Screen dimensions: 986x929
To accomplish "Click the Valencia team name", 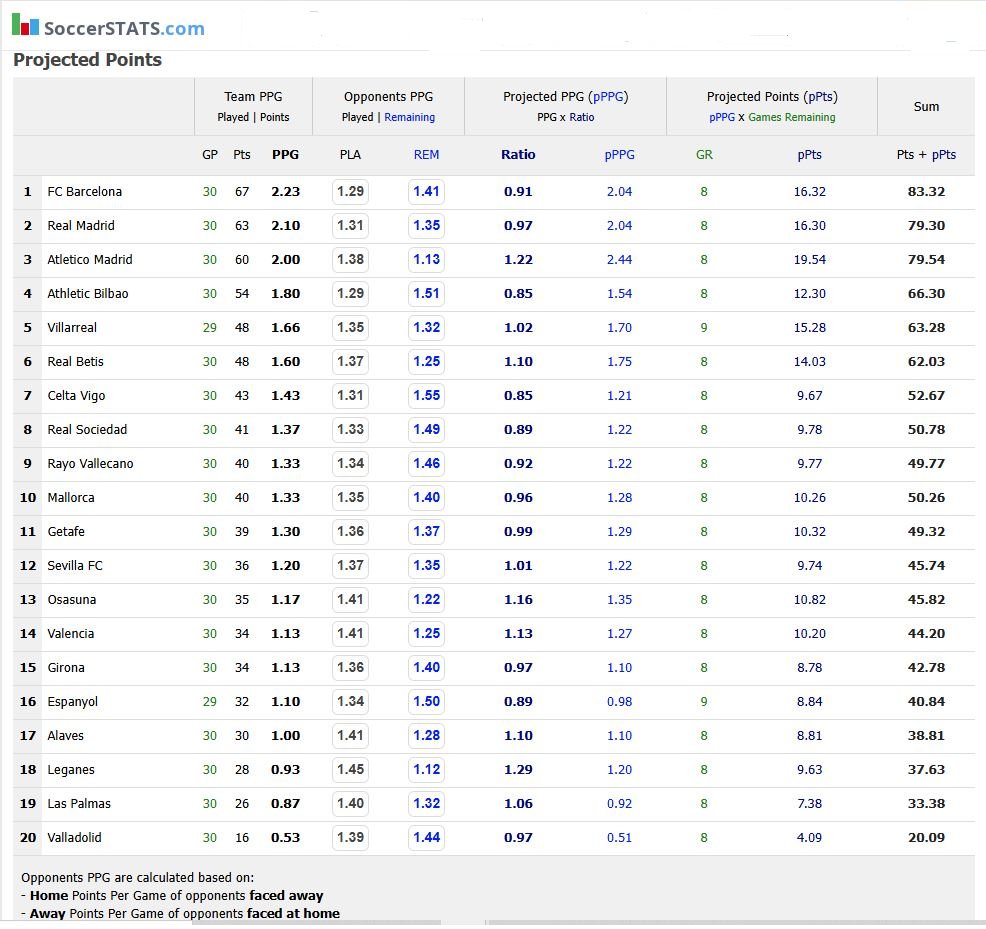I will coord(70,633).
